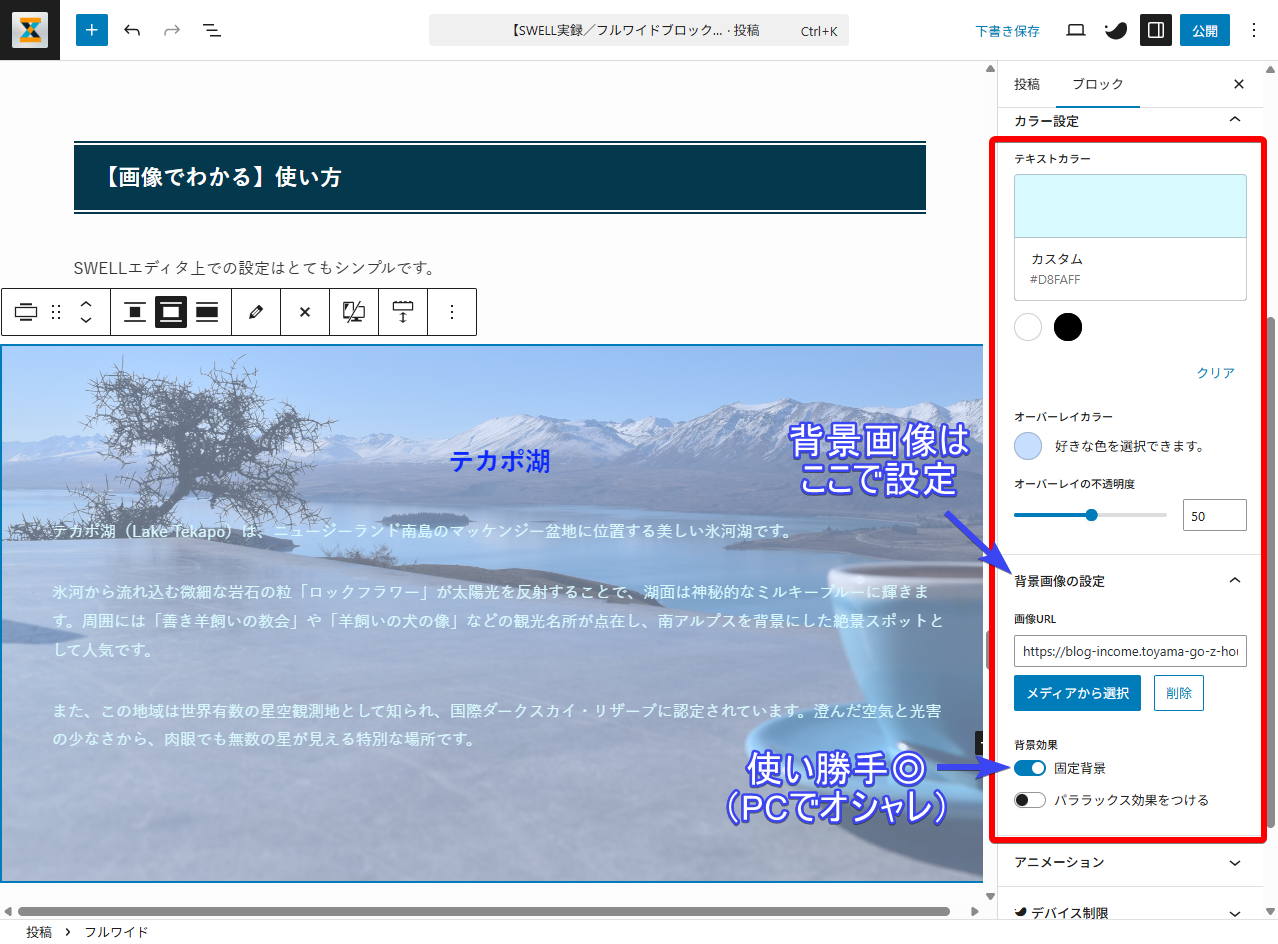Click the pencil edit icon in block toolbar
The height and width of the screenshot is (944, 1278).
(256, 312)
